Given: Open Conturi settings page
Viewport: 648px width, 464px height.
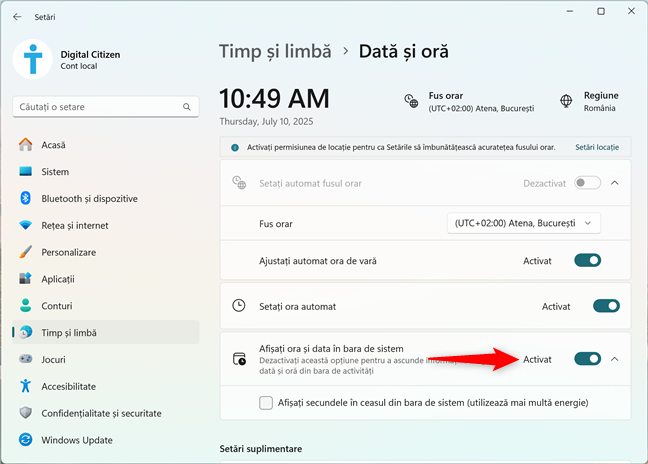Looking at the screenshot, I should point(106,306).
